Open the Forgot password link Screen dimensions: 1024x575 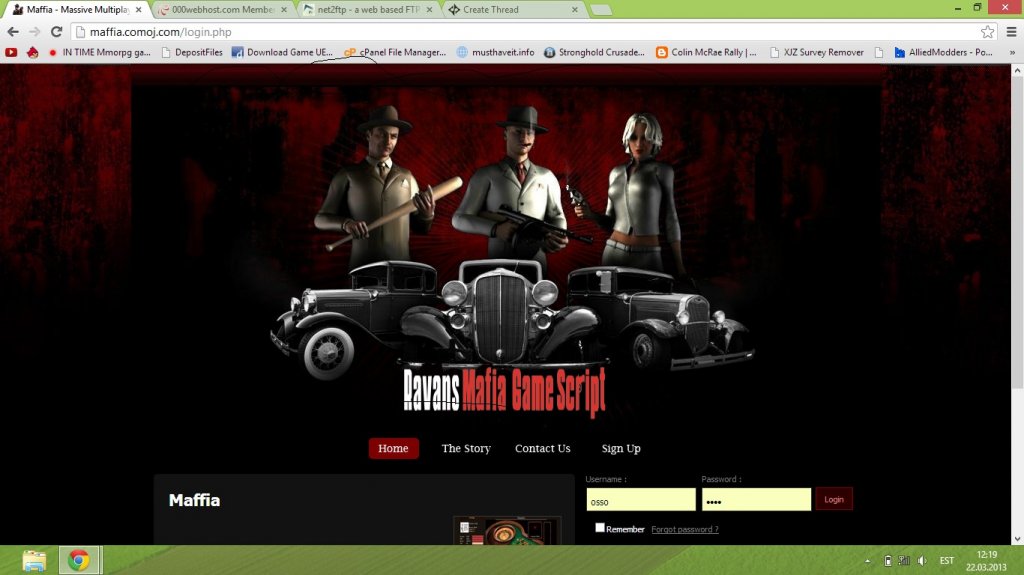pos(684,529)
